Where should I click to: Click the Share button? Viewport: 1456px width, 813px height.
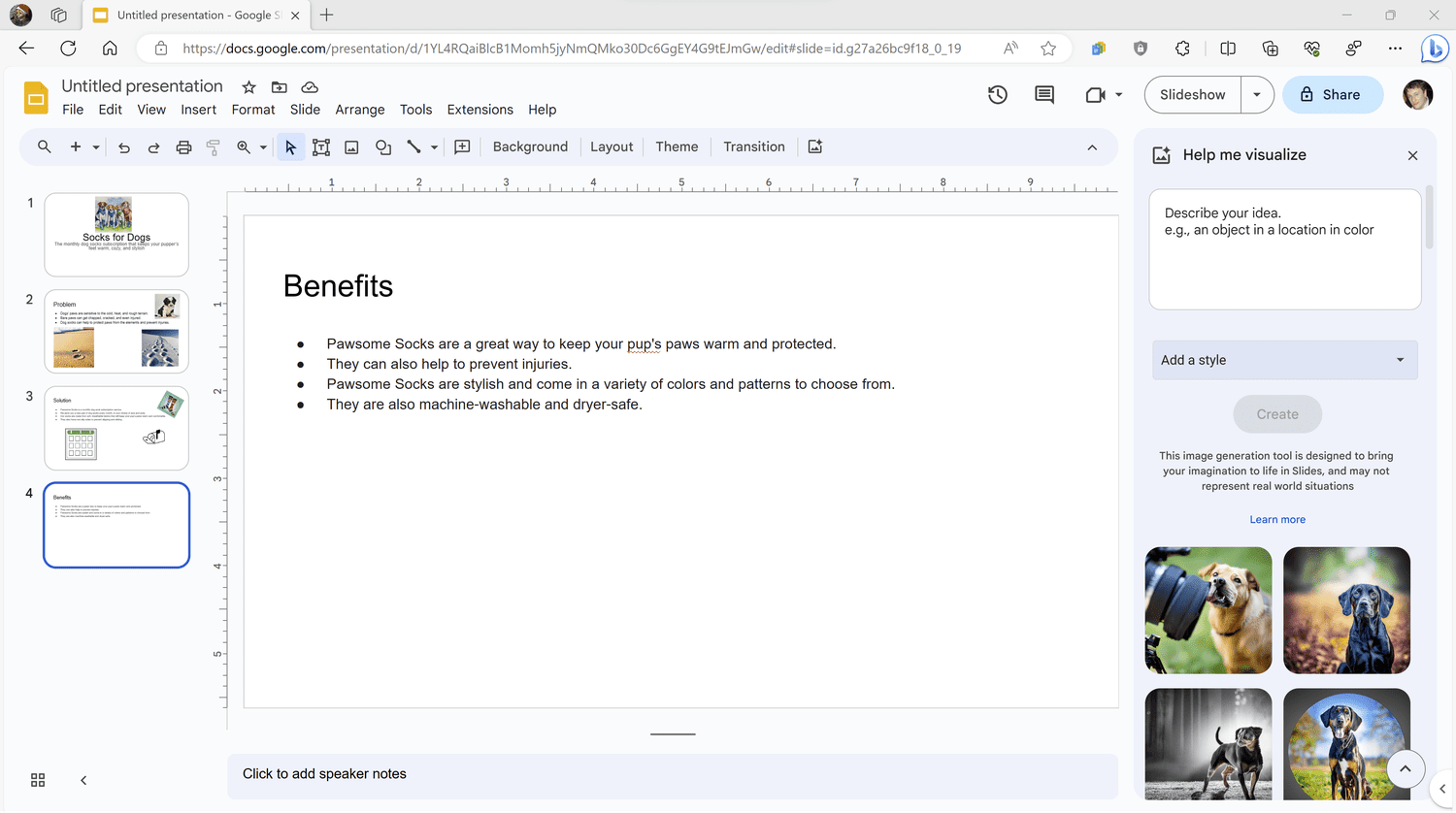pyautogui.click(x=1332, y=95)
